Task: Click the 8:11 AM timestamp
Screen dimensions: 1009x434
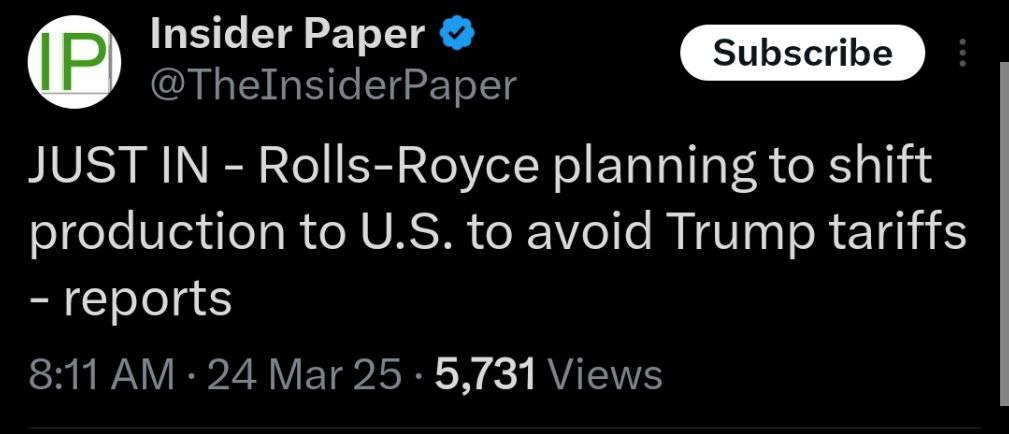Action: click(x=102, y=375)
